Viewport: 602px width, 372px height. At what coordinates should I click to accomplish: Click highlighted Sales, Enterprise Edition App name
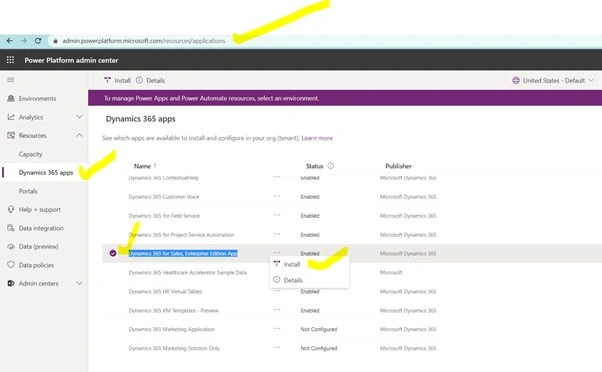tap(183, 253)
